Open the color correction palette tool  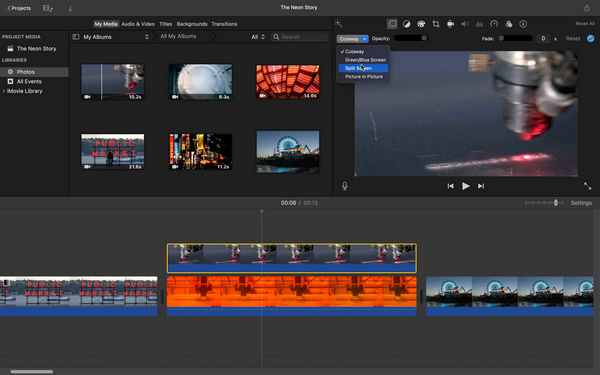coord(421,24)
